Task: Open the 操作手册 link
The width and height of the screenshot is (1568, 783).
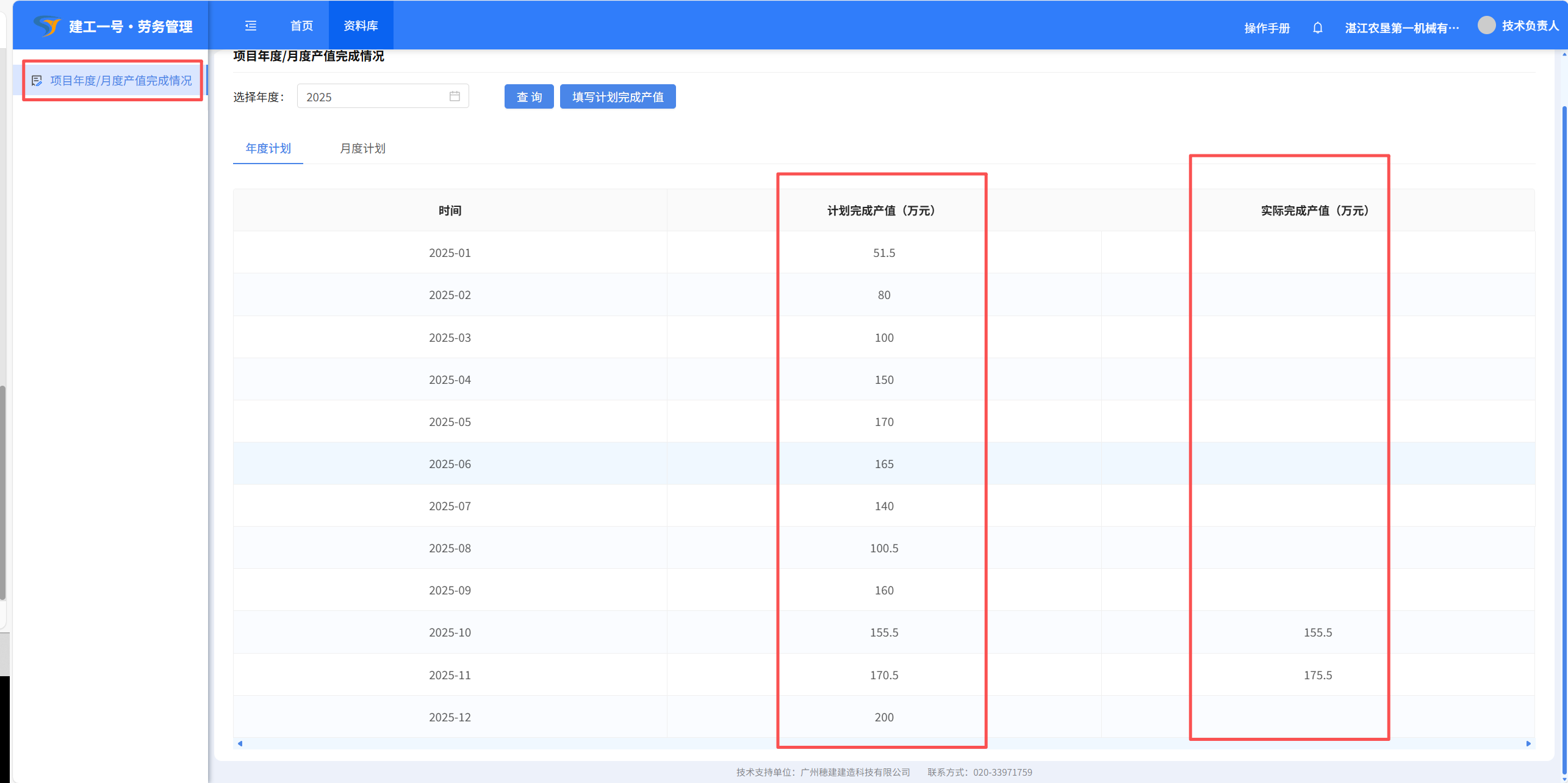Action: click(x=1267, y=28)
